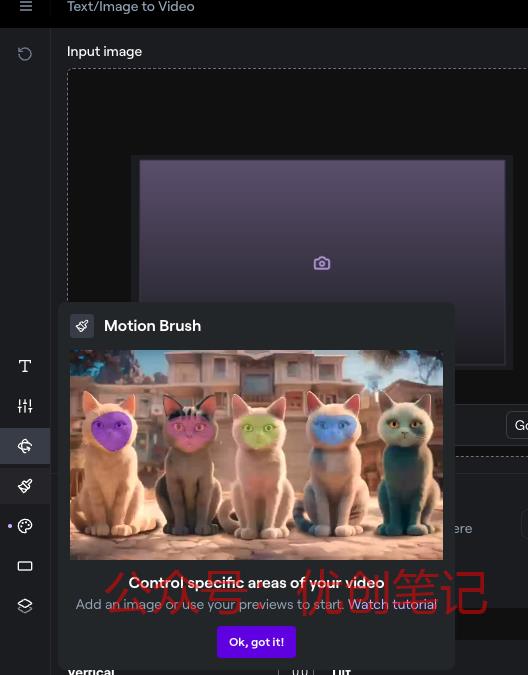Open the style palette icon

[25, 526]
